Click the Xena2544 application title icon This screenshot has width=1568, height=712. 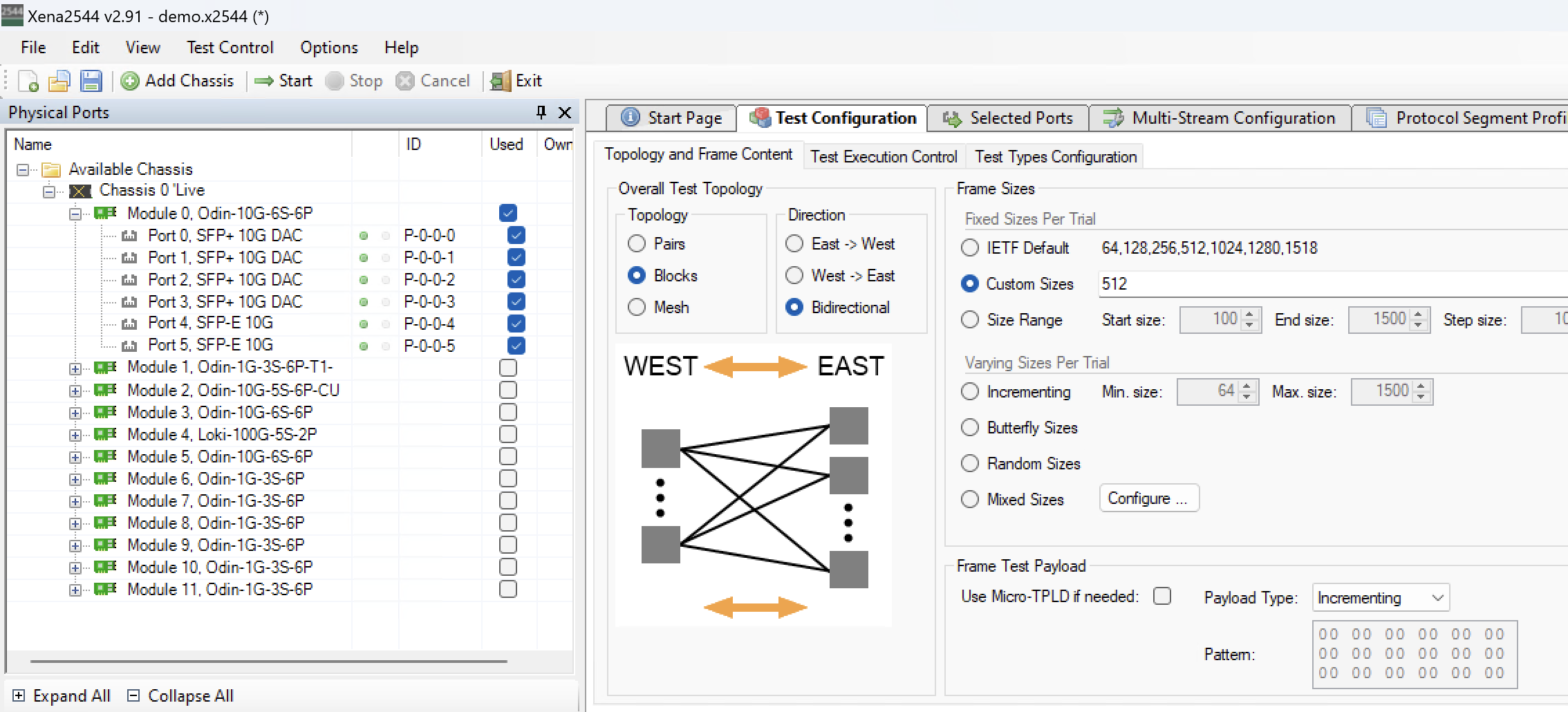pyautogui.click(x=12, y=15)
